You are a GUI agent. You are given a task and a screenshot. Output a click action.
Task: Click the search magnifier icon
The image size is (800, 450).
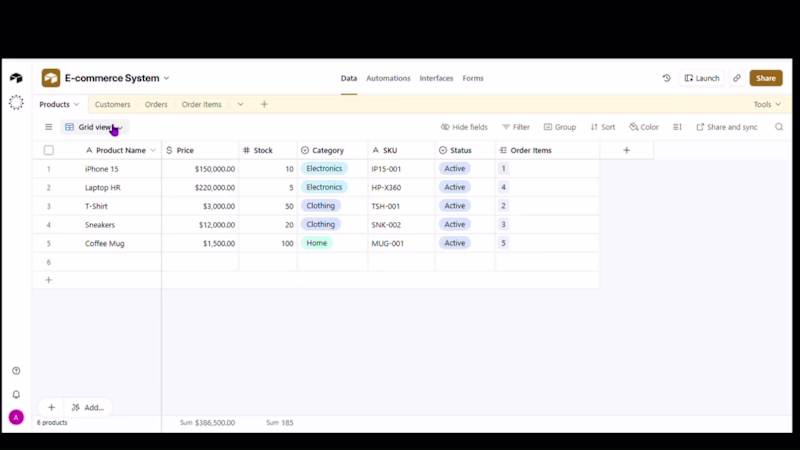779,127
